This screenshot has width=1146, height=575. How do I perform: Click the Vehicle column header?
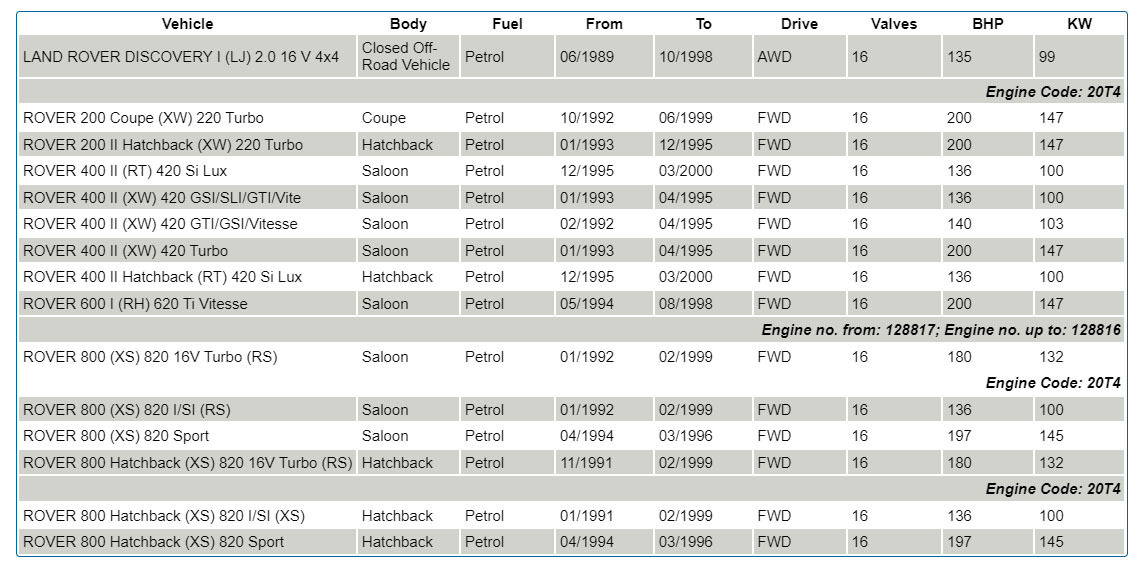click(187, 24)
